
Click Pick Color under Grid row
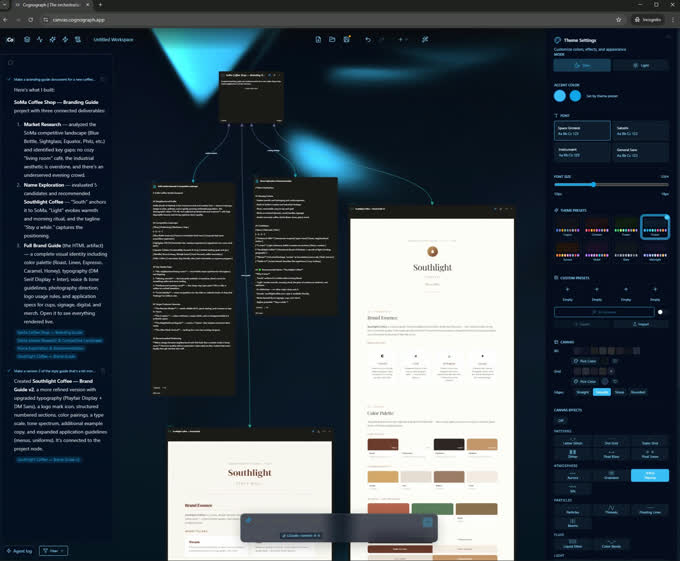pos(585,382)
